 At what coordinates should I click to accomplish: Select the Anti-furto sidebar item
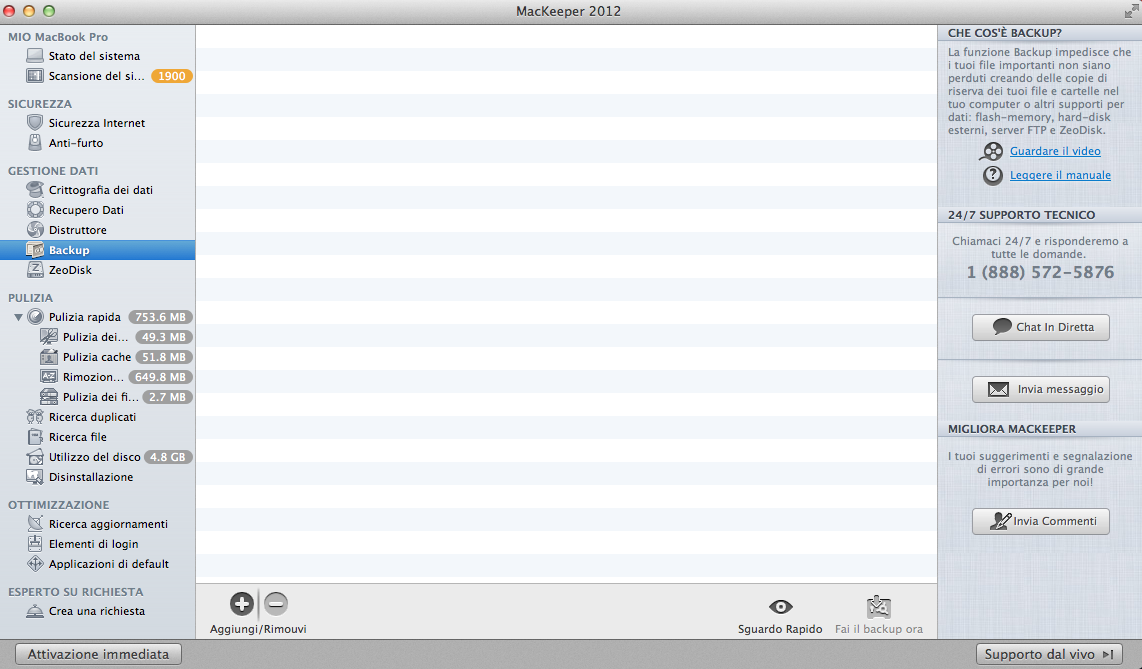point(98,143)
